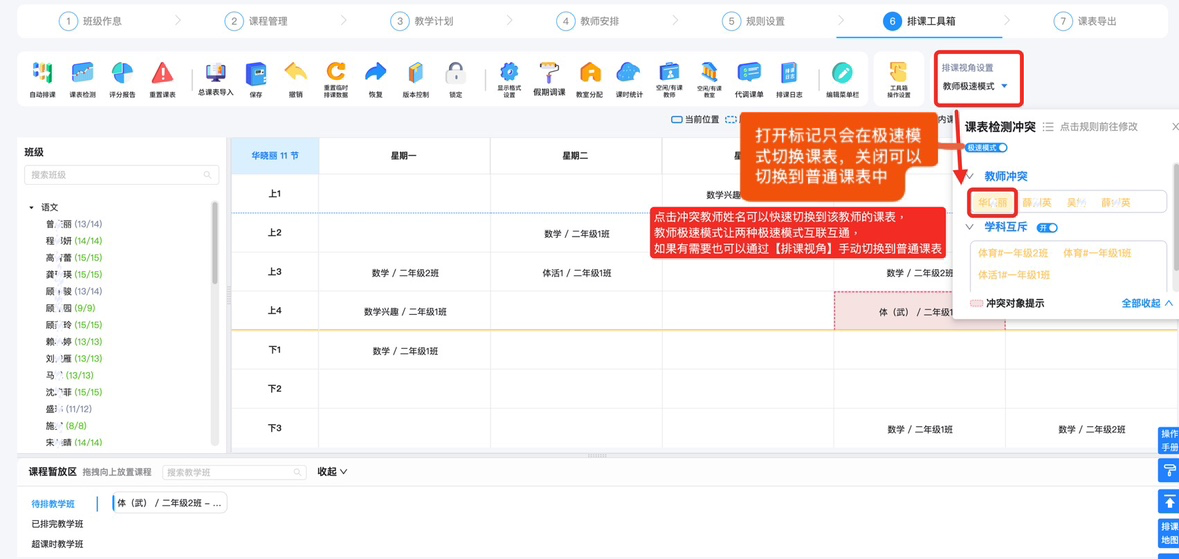Click the scroll-to-top arrow side button
Viewport: 1179px width, 559px height.
[1168, 500]
